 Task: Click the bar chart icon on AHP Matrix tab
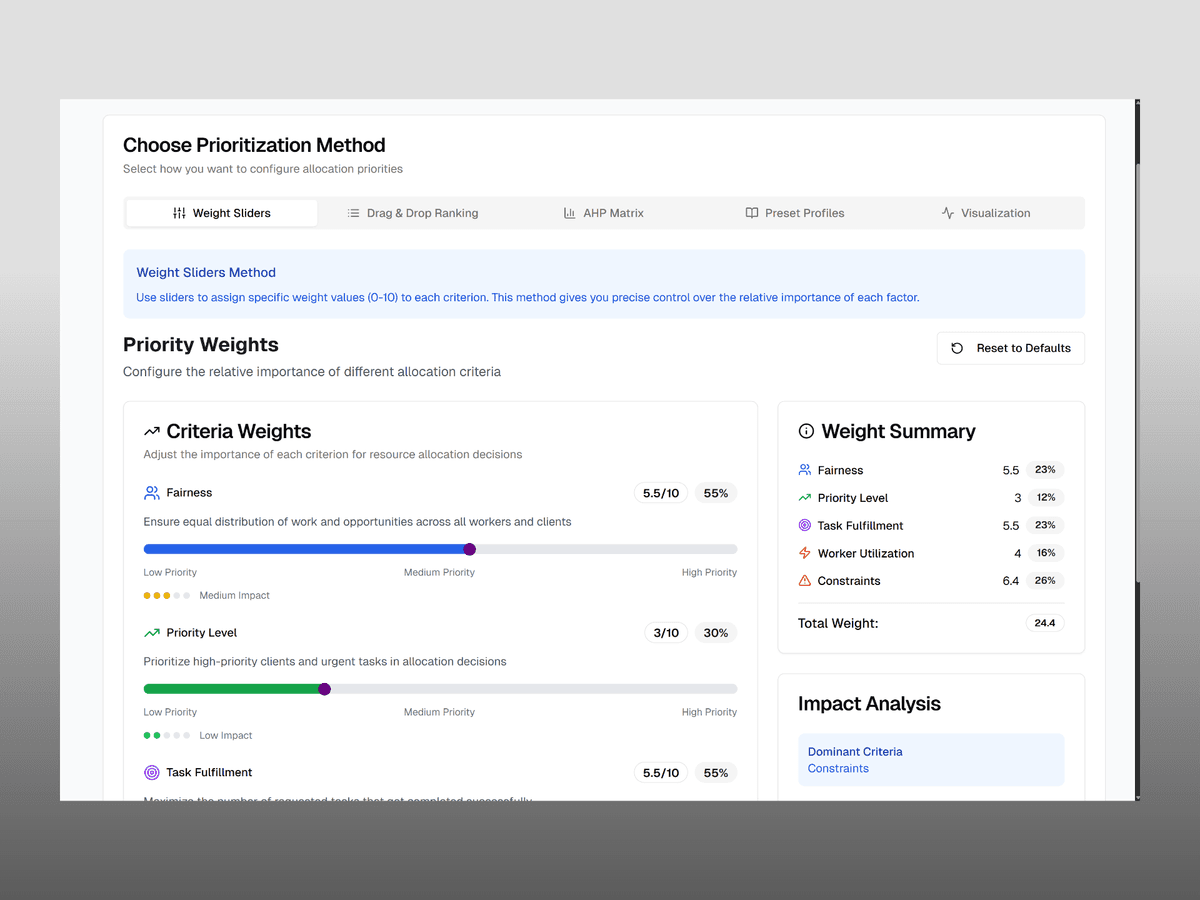[x=569, y=213]
